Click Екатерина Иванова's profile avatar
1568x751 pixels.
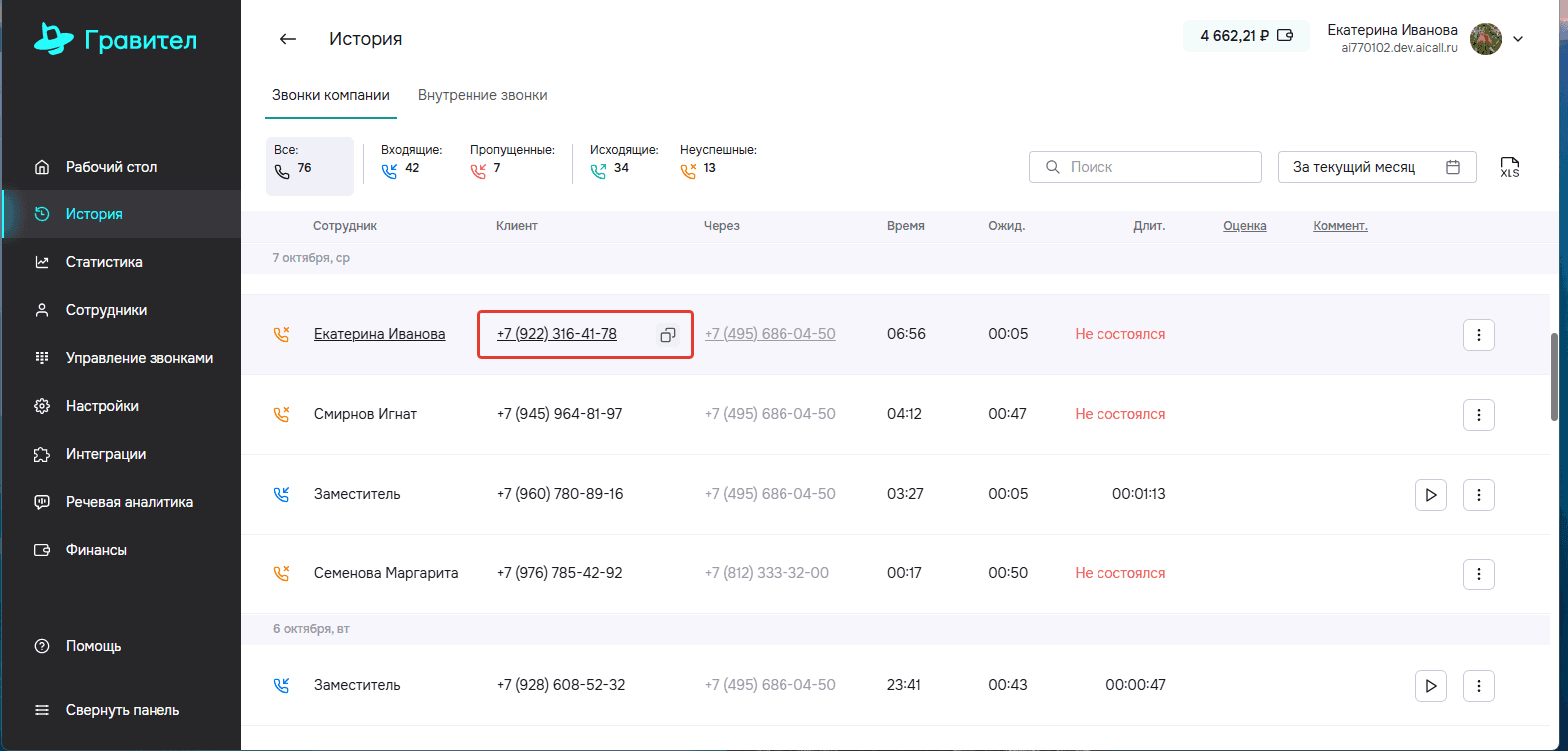1485,39
